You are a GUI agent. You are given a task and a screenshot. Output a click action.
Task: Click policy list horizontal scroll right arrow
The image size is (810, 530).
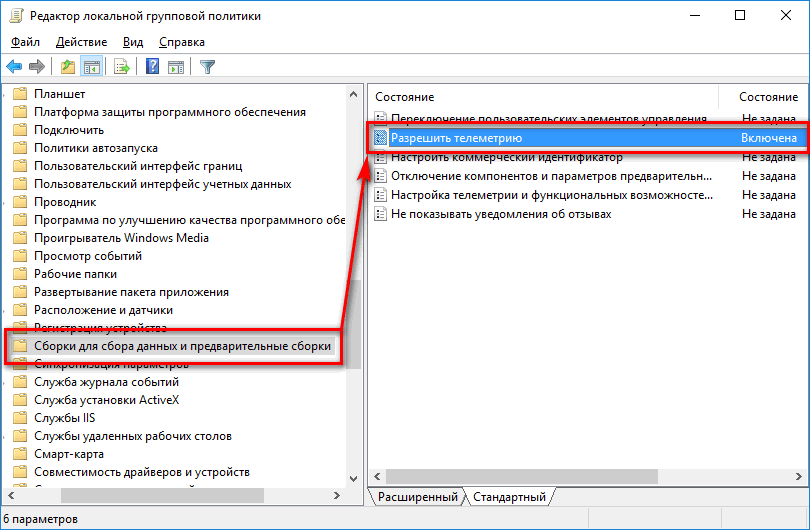[x=799, y=476]
